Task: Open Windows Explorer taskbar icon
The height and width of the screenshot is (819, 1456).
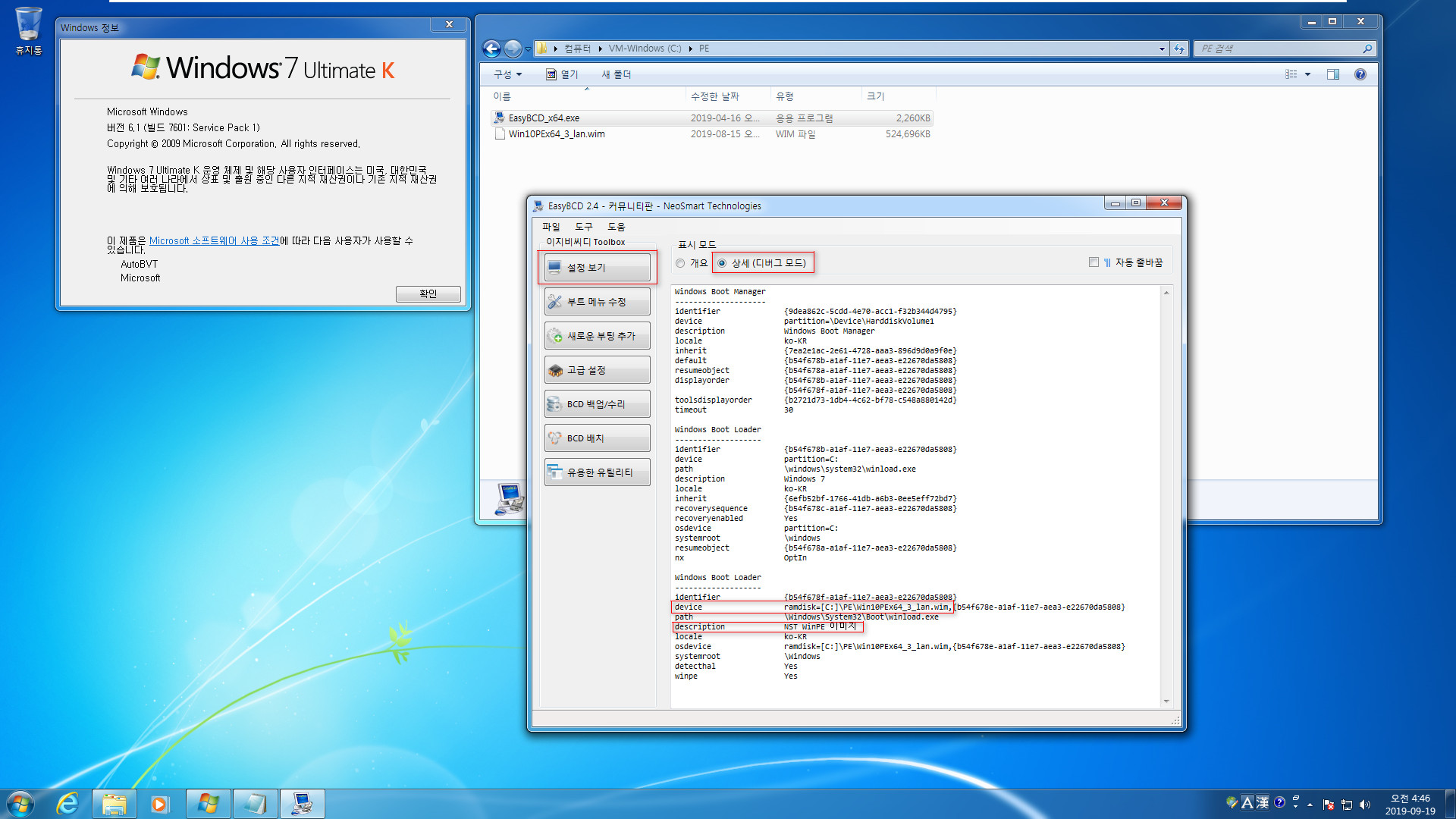Action: pyautogui.click(x=115, y=804)
